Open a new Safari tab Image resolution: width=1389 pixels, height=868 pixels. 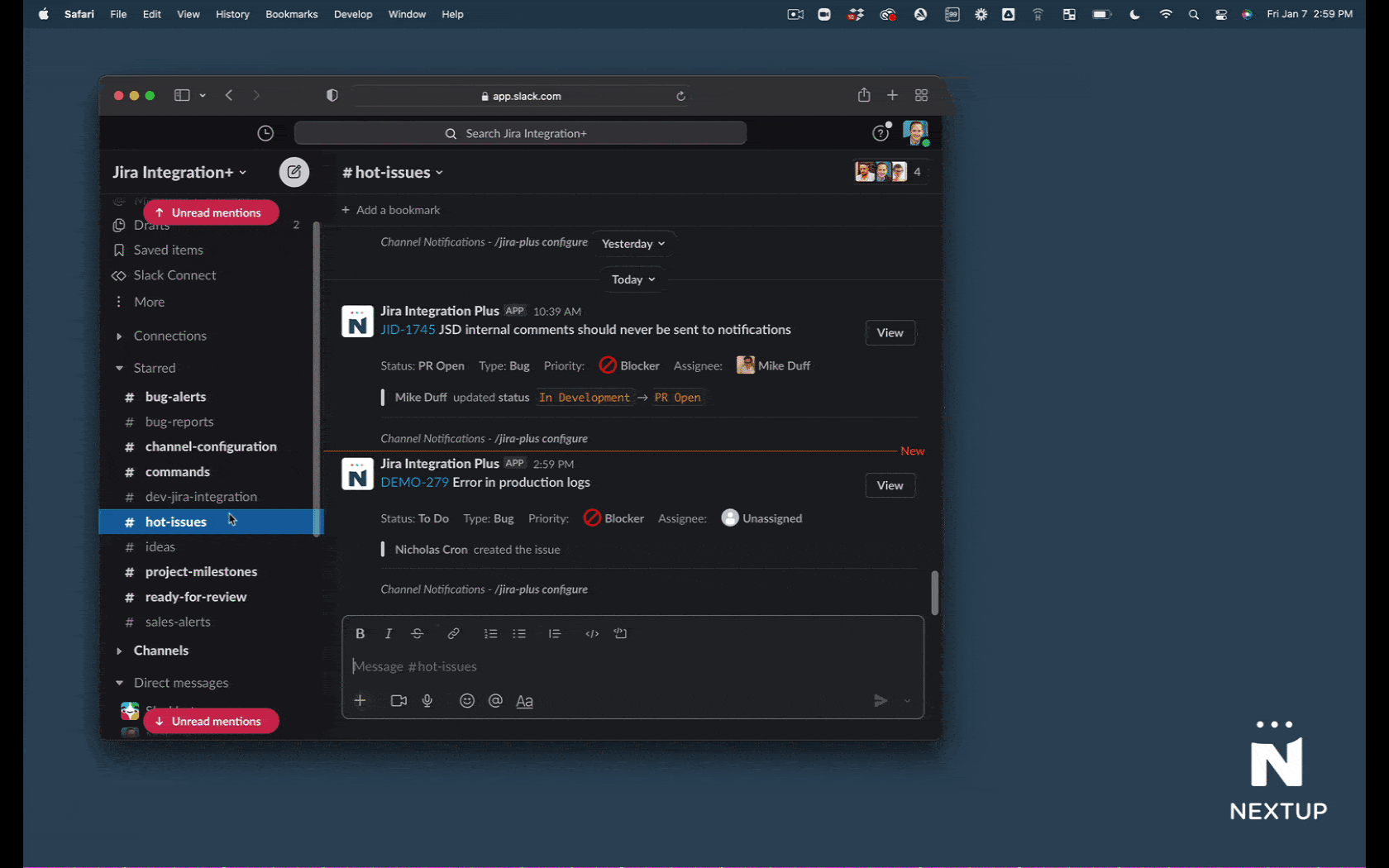892,95
